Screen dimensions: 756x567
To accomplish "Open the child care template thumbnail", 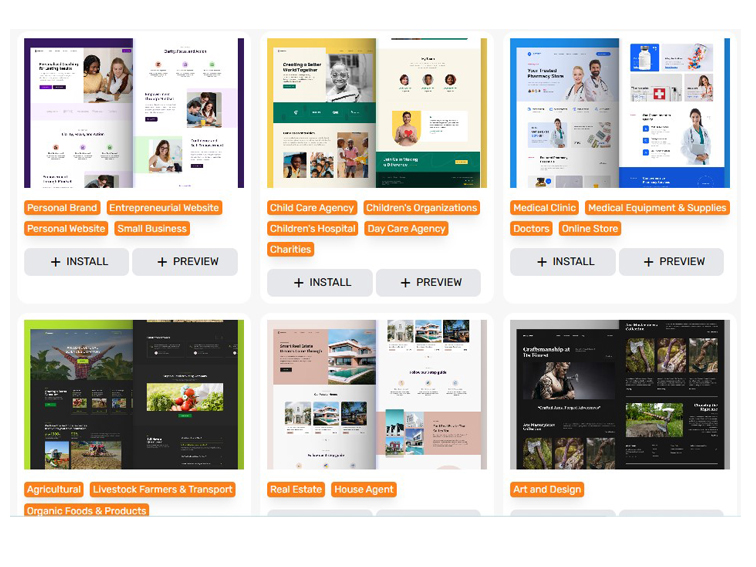I will [x=377, y=113].
